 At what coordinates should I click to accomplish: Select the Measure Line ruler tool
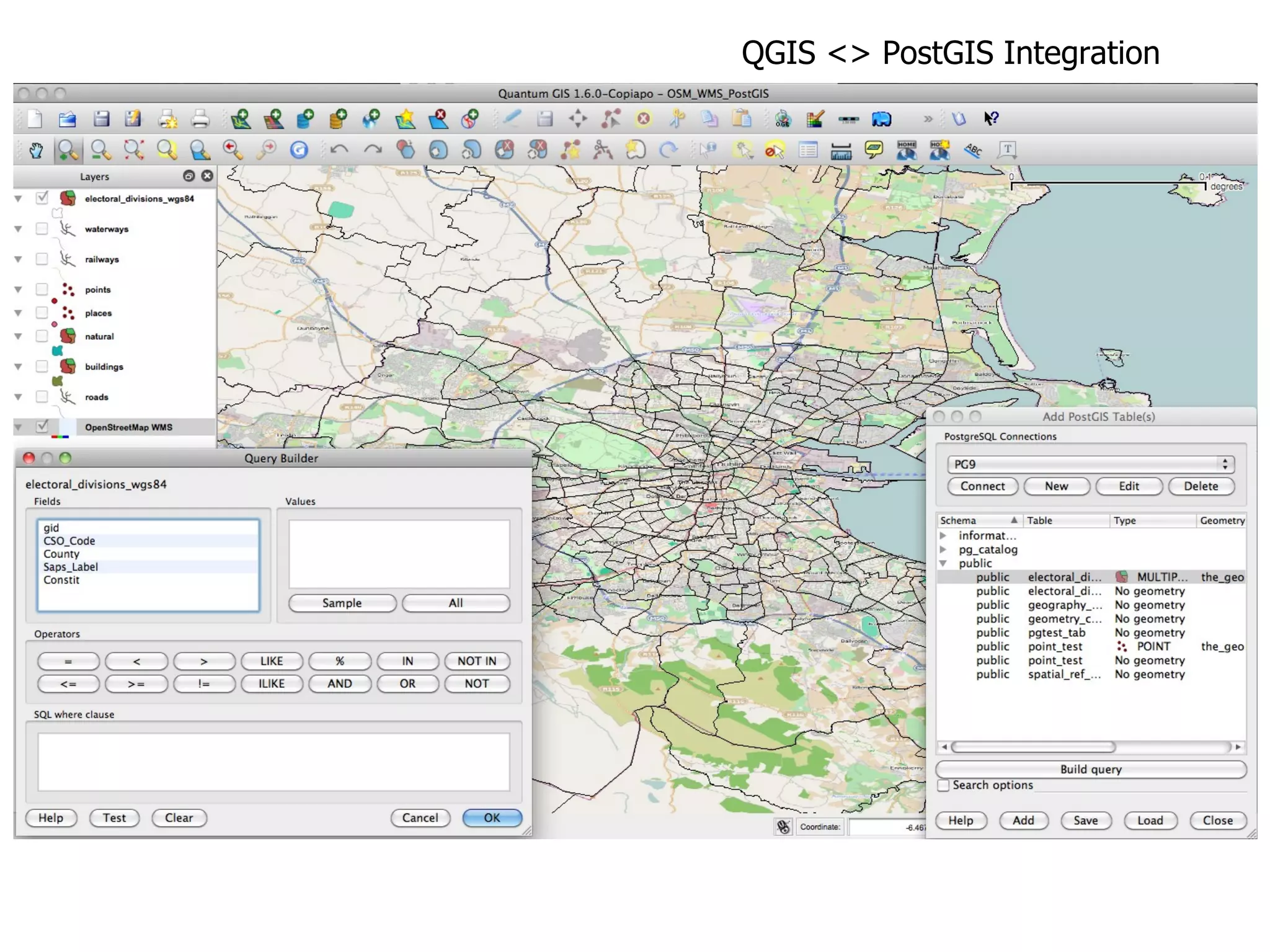841,149
